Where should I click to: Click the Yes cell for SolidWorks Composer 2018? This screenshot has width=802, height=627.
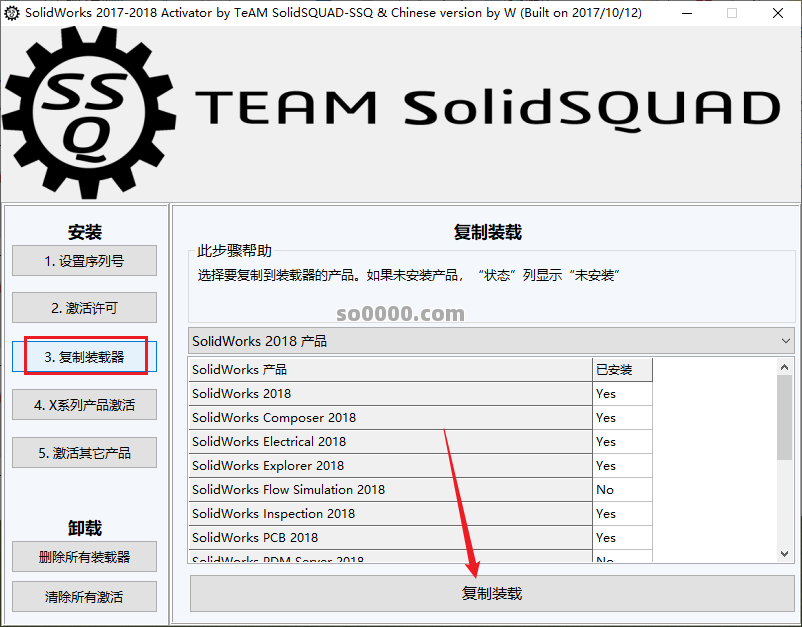click(x=622, y=417)
